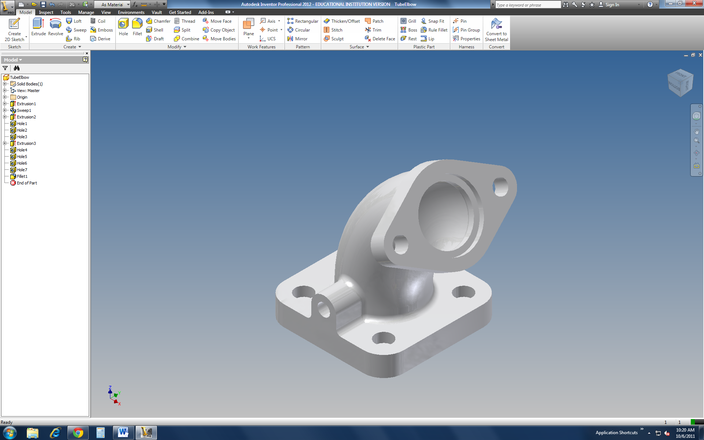The width and height of the screenshot is (704, 440).
Task: Click the Derive tool
Action: (x=100, y=39)
